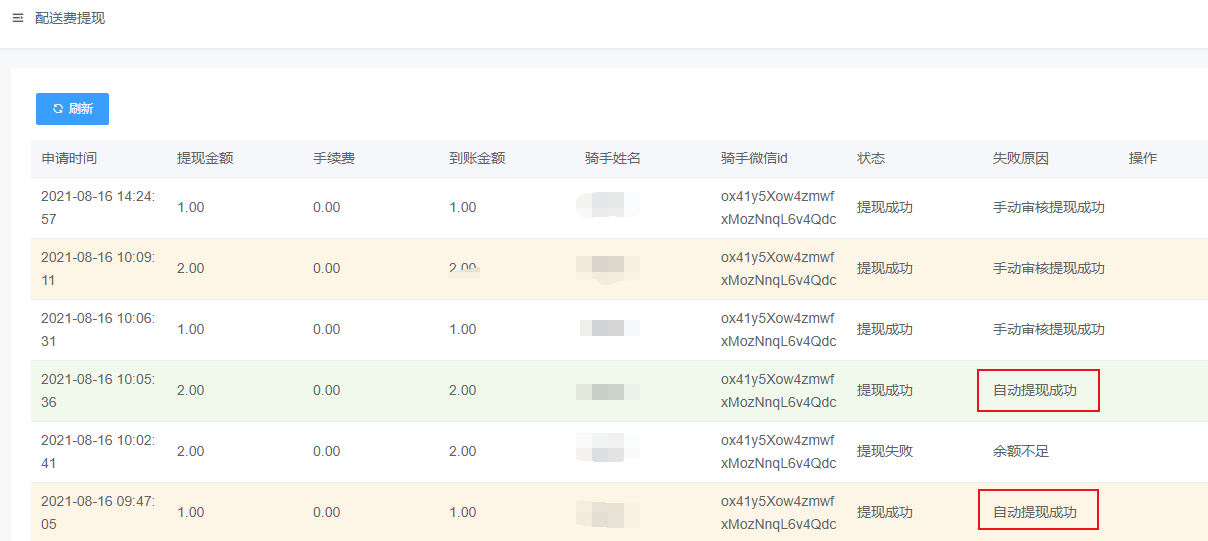Viewport: 1208px width, 541px height.
Task: Click the 状态 column header
Action: pos(871,158)
